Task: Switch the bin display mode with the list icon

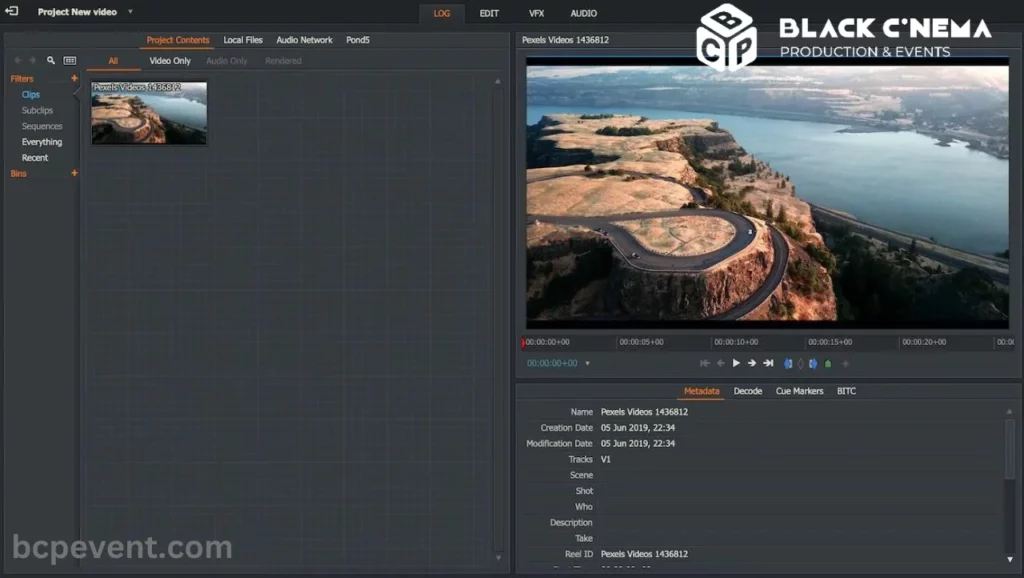Action: (68, 60)
